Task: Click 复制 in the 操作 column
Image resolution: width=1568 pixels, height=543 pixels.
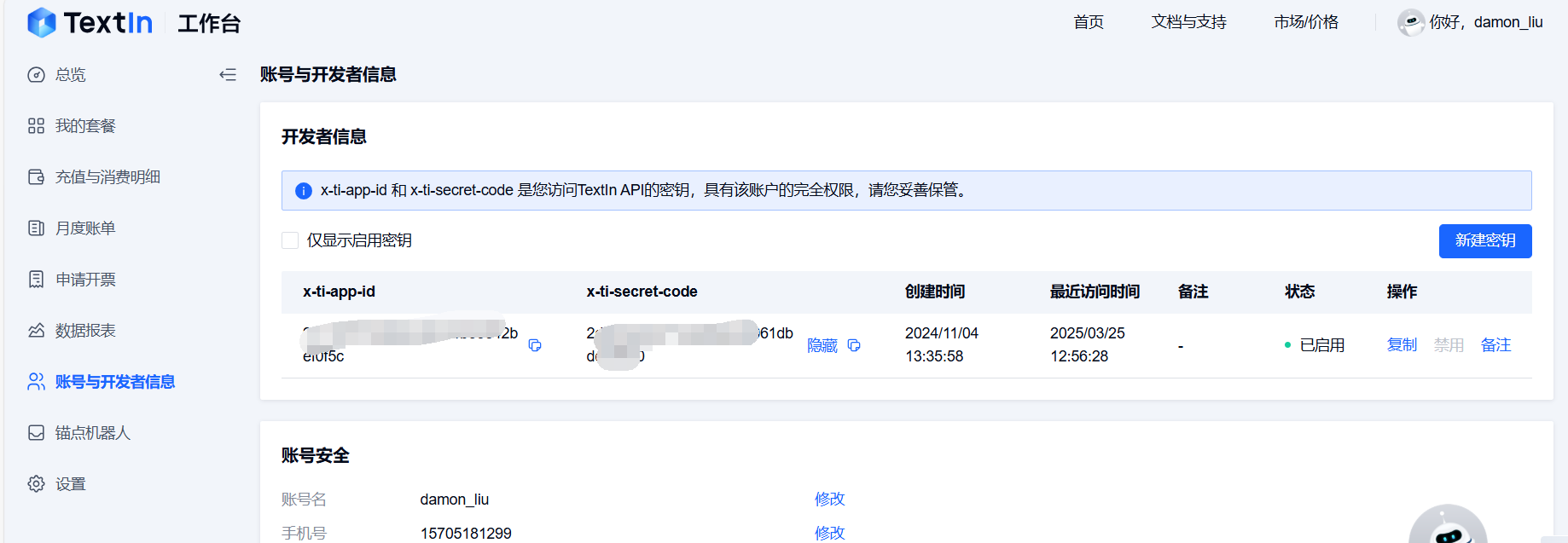Action: tap(1402, 345)
